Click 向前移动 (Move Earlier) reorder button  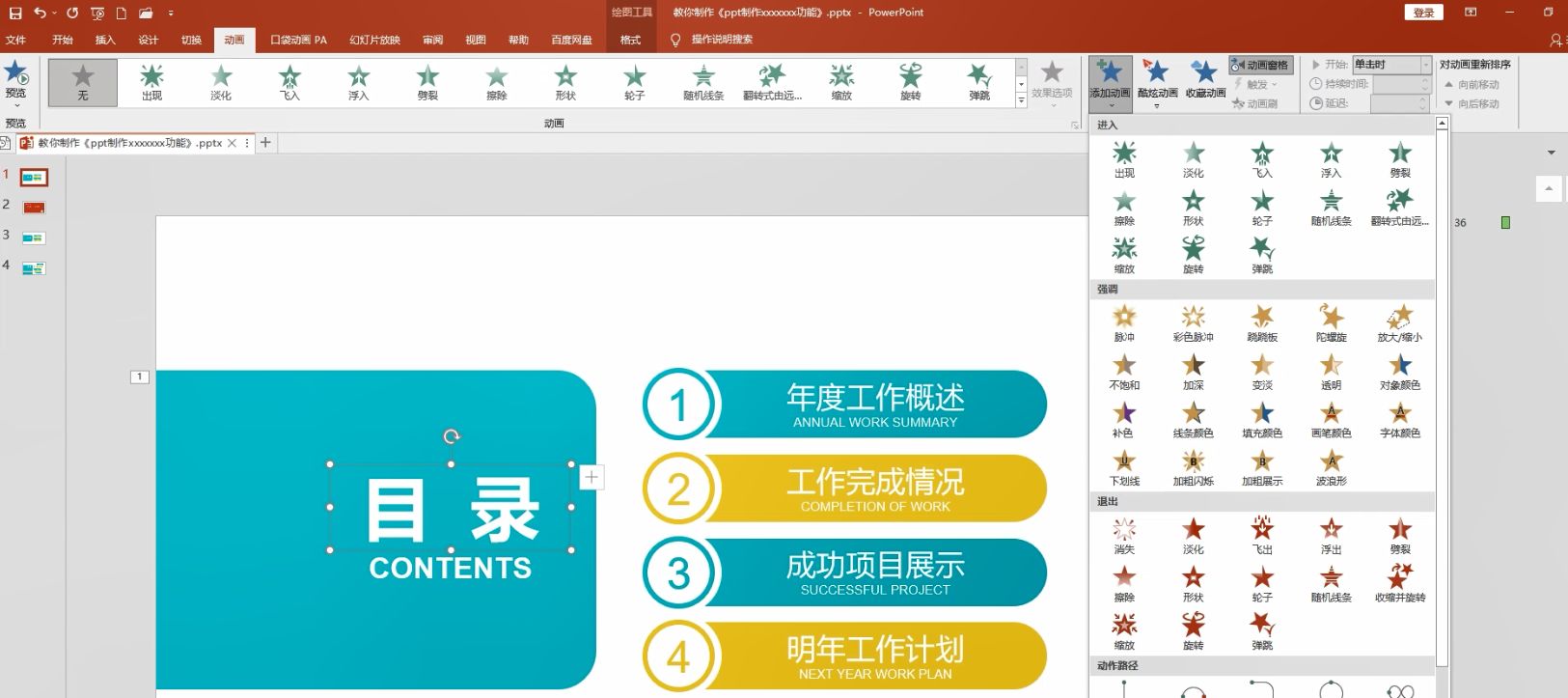pyautogui.click(x=1472, y=85)
